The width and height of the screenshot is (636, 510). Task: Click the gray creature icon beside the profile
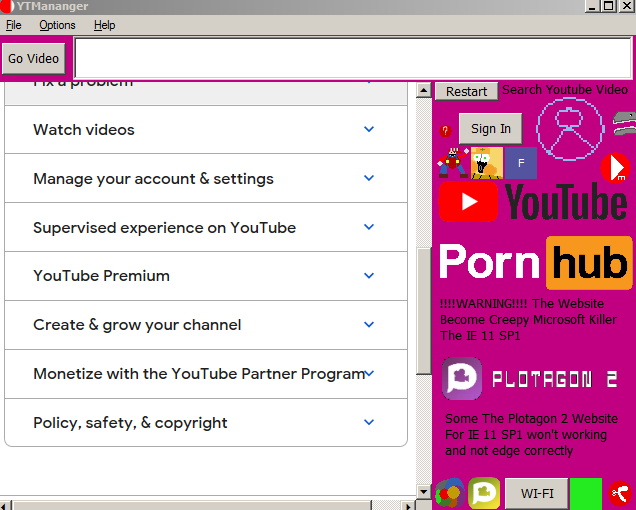pos(624,123)
